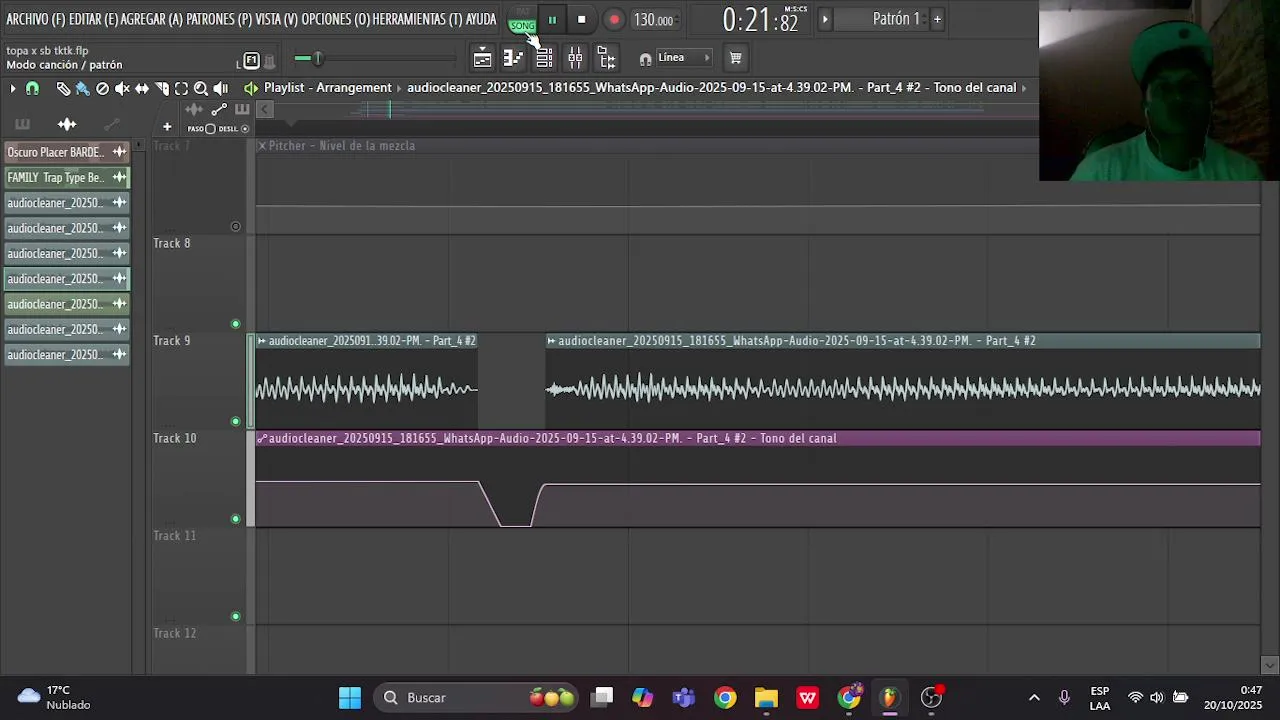Open the Playlist window button in toolbar
The image size is (1280, 720).
483,58
